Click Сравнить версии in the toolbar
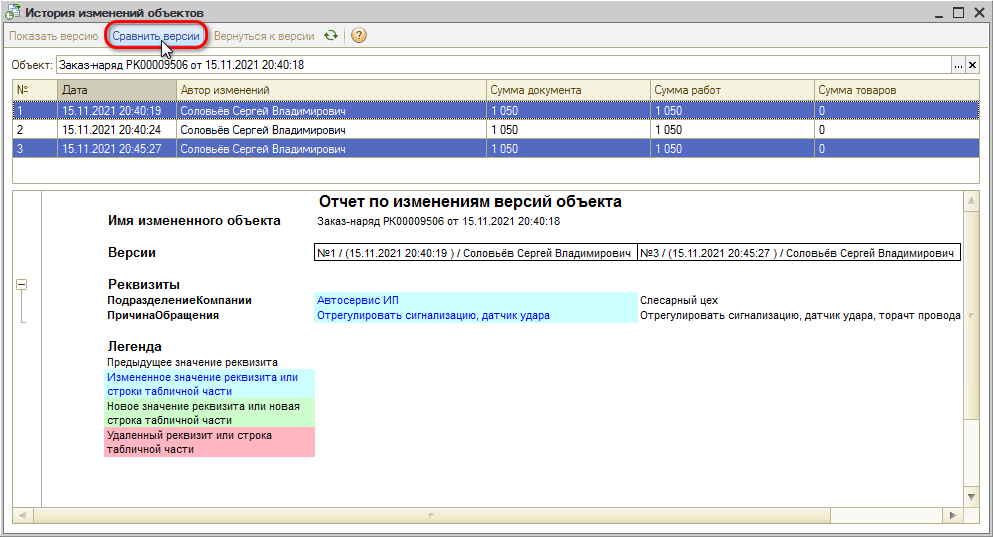993x537 pixels. (x=155, y=36)
